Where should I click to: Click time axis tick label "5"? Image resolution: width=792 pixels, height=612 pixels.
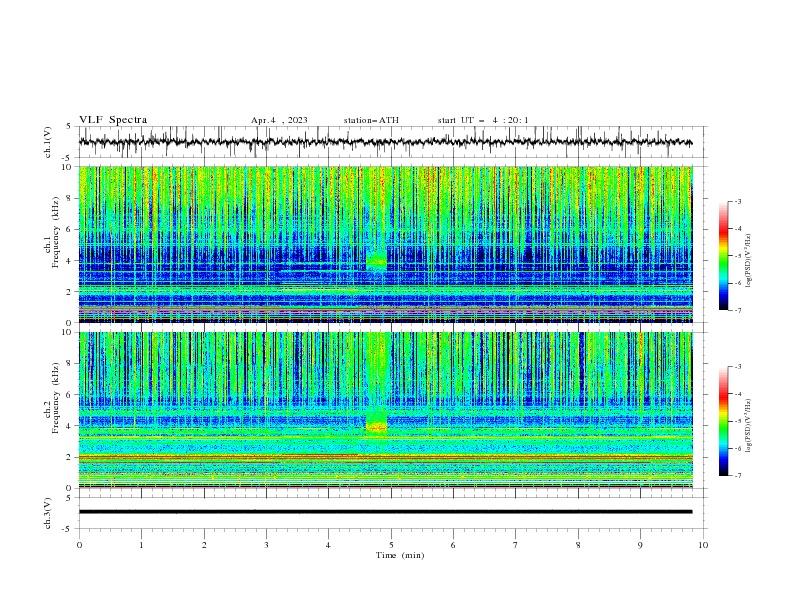click(391, 545)
